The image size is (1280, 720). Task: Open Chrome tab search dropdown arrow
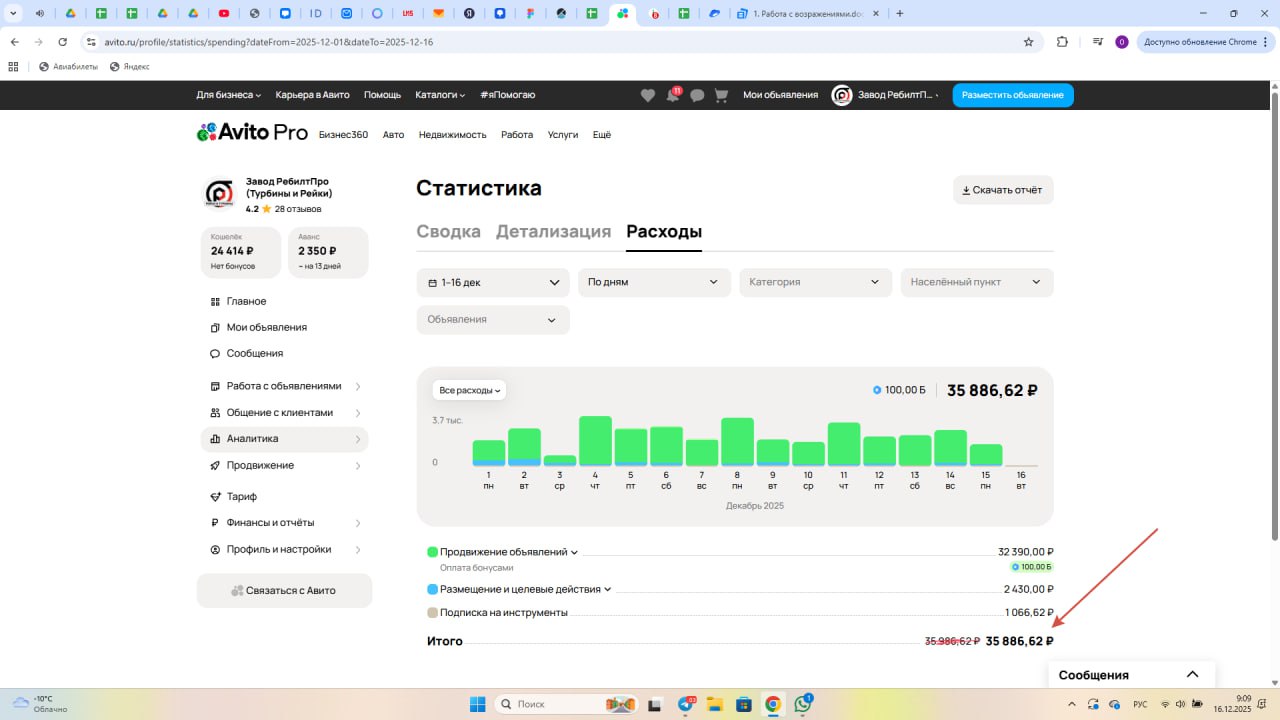[x=13, y=14]
